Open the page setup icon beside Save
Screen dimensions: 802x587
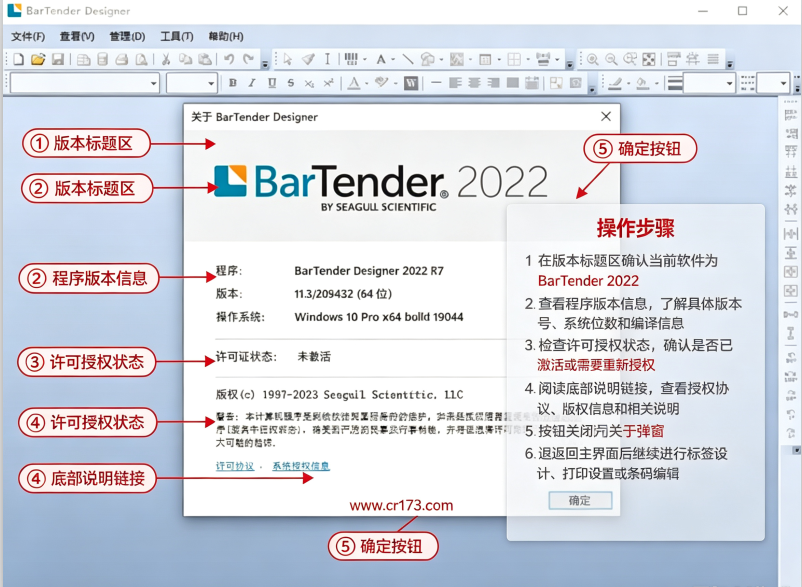[83, 59]
